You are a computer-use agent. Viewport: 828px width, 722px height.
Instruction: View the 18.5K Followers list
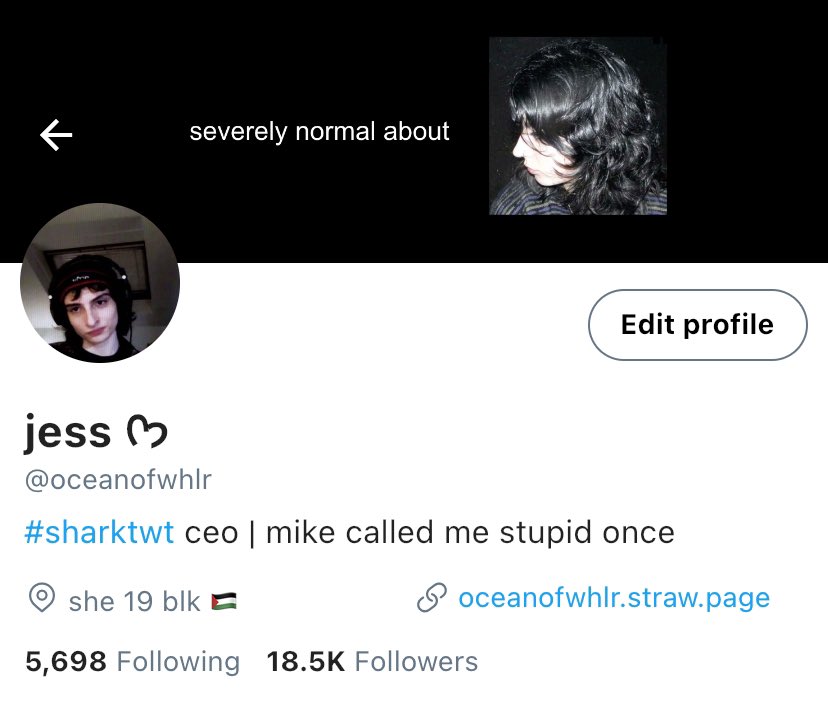tap(372, 661)
